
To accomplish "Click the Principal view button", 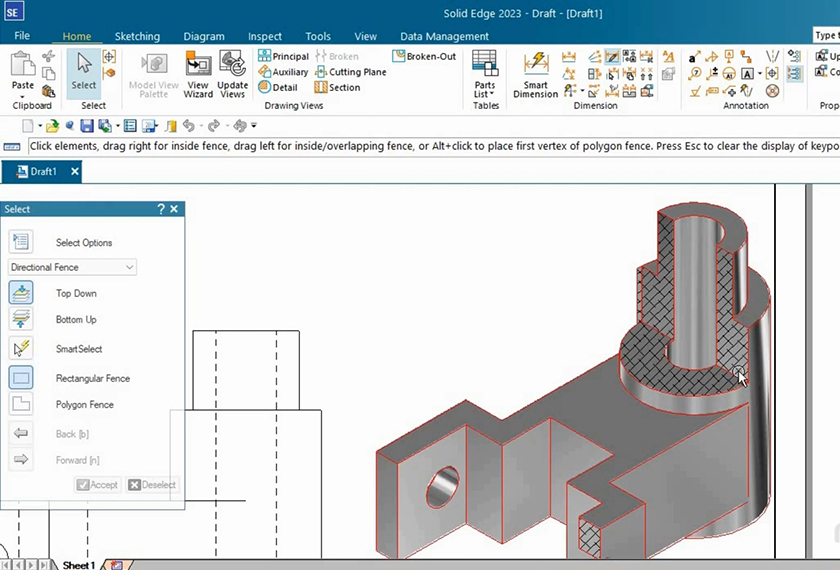I will coord(283,57).
